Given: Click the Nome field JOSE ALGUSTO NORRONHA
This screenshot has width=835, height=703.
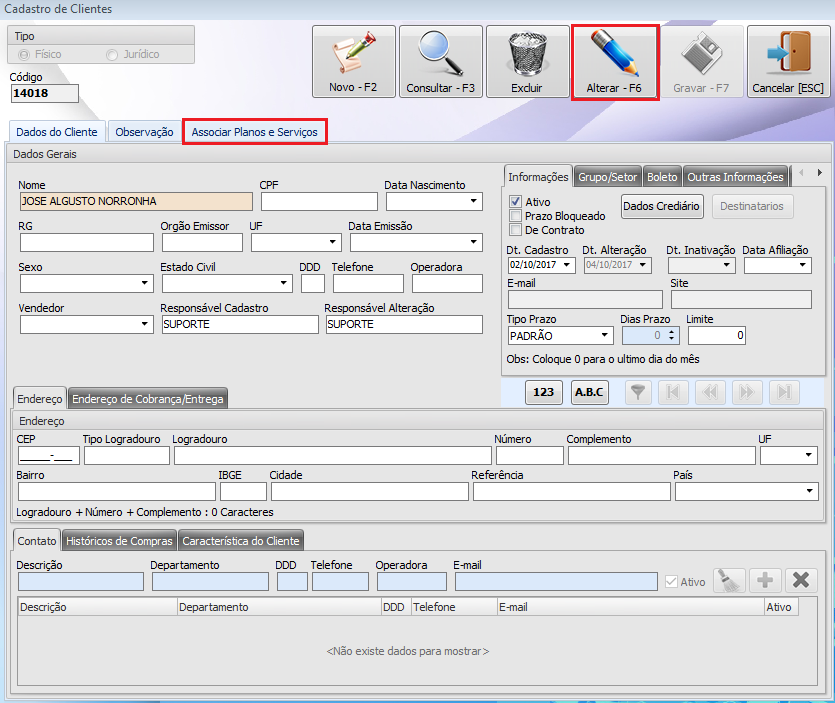Looking at the screenshot, I should (x=136, y=201).
